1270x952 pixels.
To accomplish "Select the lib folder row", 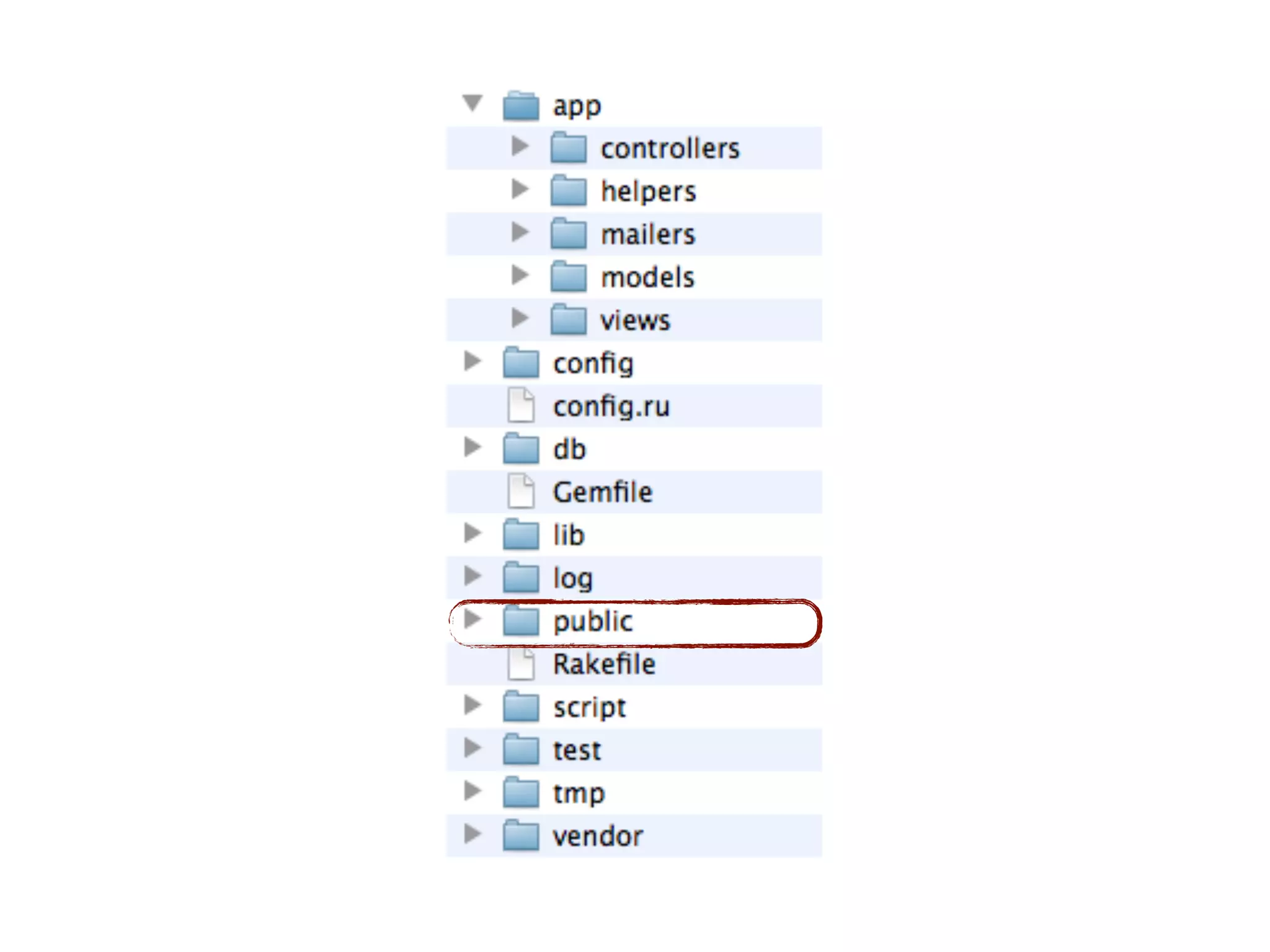I will (634, 535).
